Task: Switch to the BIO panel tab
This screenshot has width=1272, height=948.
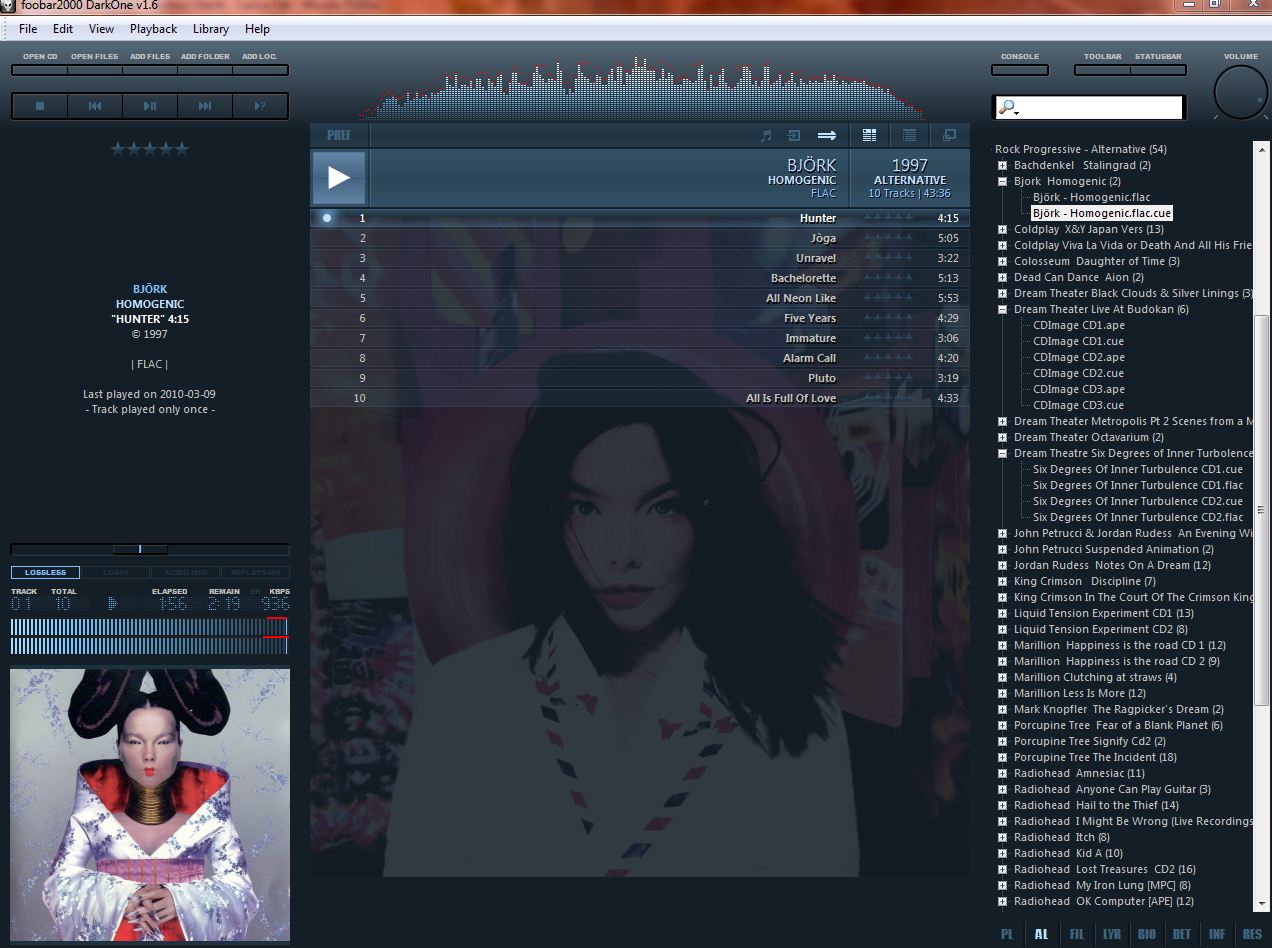Action: click(1147, 934)
